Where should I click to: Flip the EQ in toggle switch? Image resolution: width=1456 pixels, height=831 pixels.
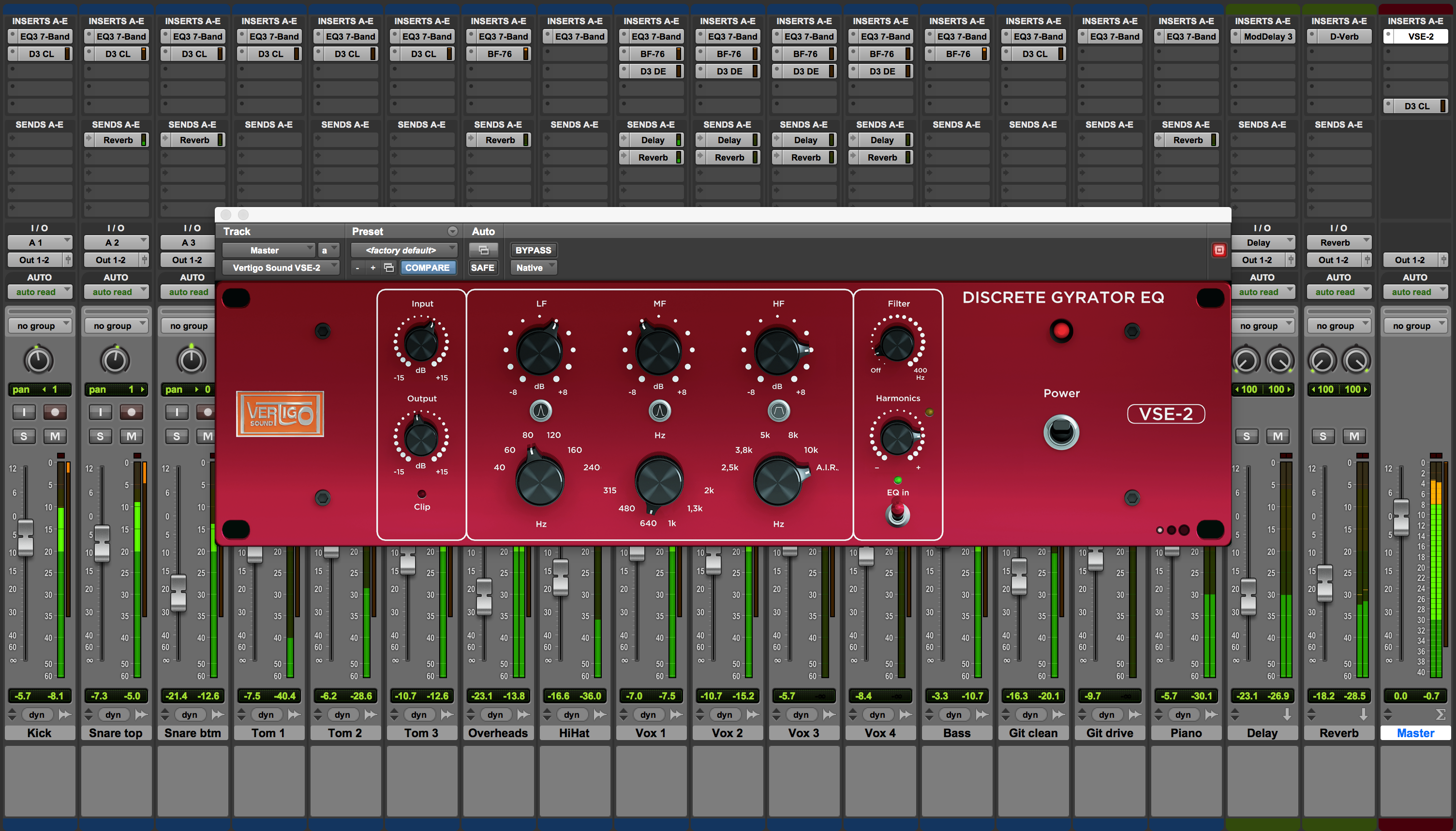[x=897, y=513]
